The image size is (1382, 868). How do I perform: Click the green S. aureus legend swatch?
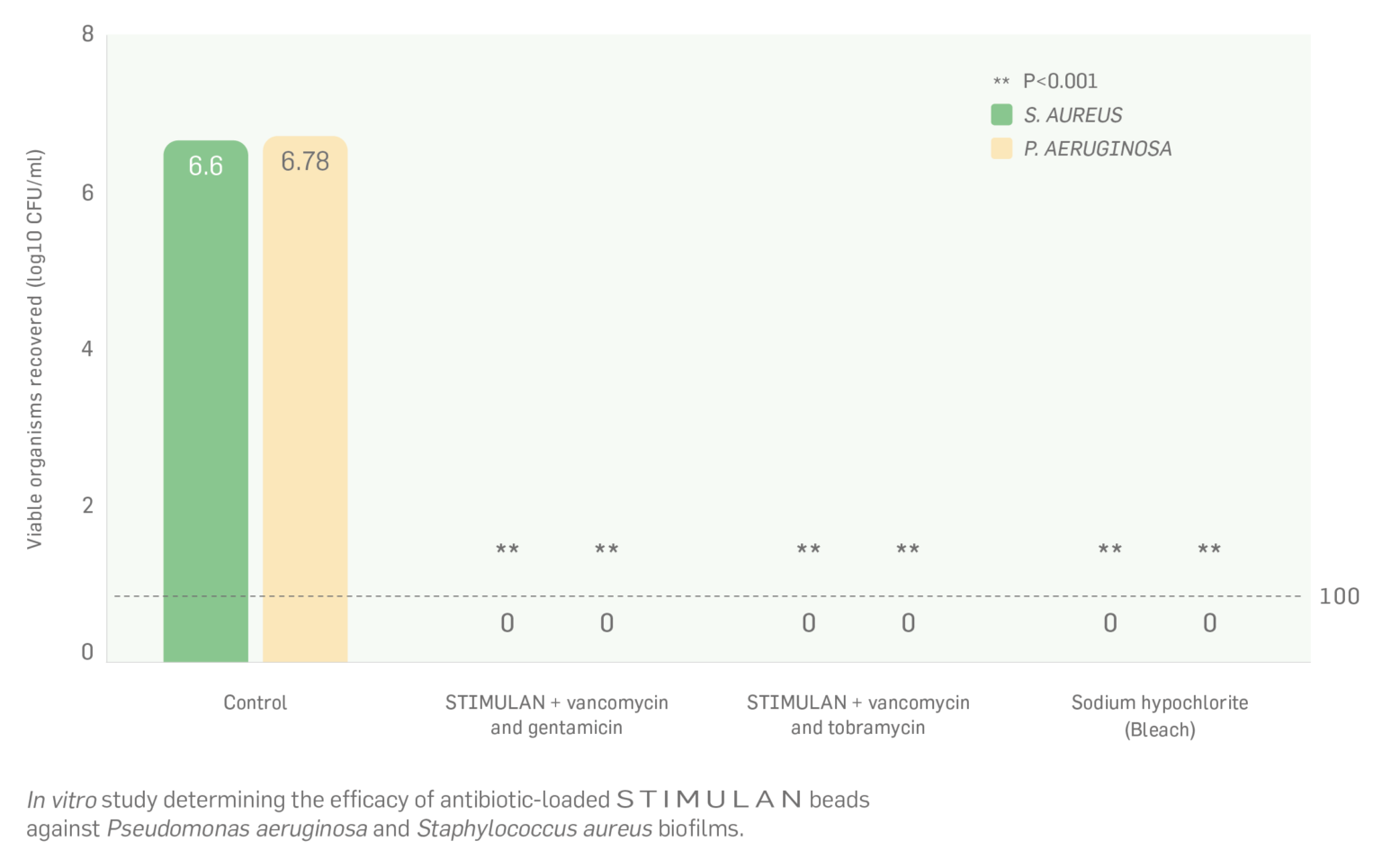click(x=1001, y=115)
